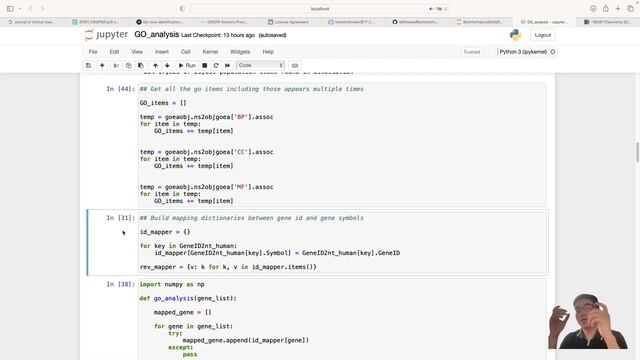Click def go_analysis(gene_list) line
Viewport: 640px width, 360px height.
[188, 298]
